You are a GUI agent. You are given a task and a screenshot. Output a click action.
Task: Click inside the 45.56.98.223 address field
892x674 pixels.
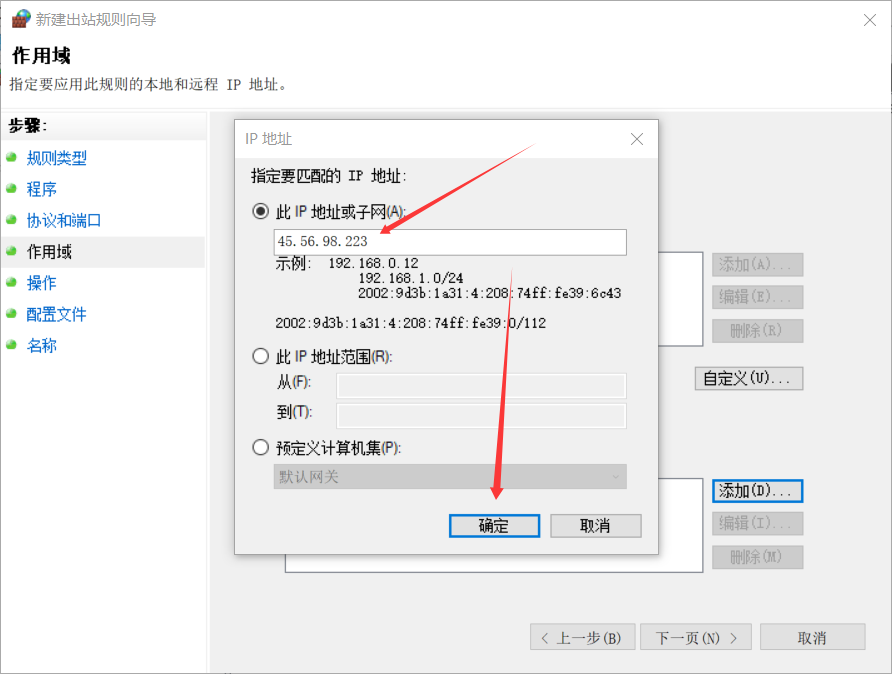coord(449,242)
